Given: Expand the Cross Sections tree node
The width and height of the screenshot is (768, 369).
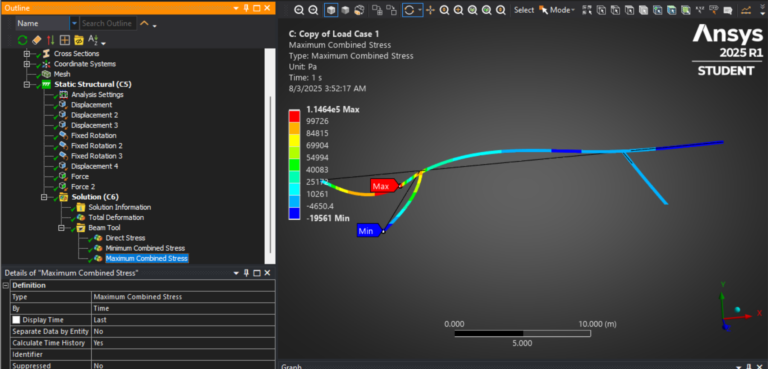Looking at the screenshot, I should coord(27,53).
